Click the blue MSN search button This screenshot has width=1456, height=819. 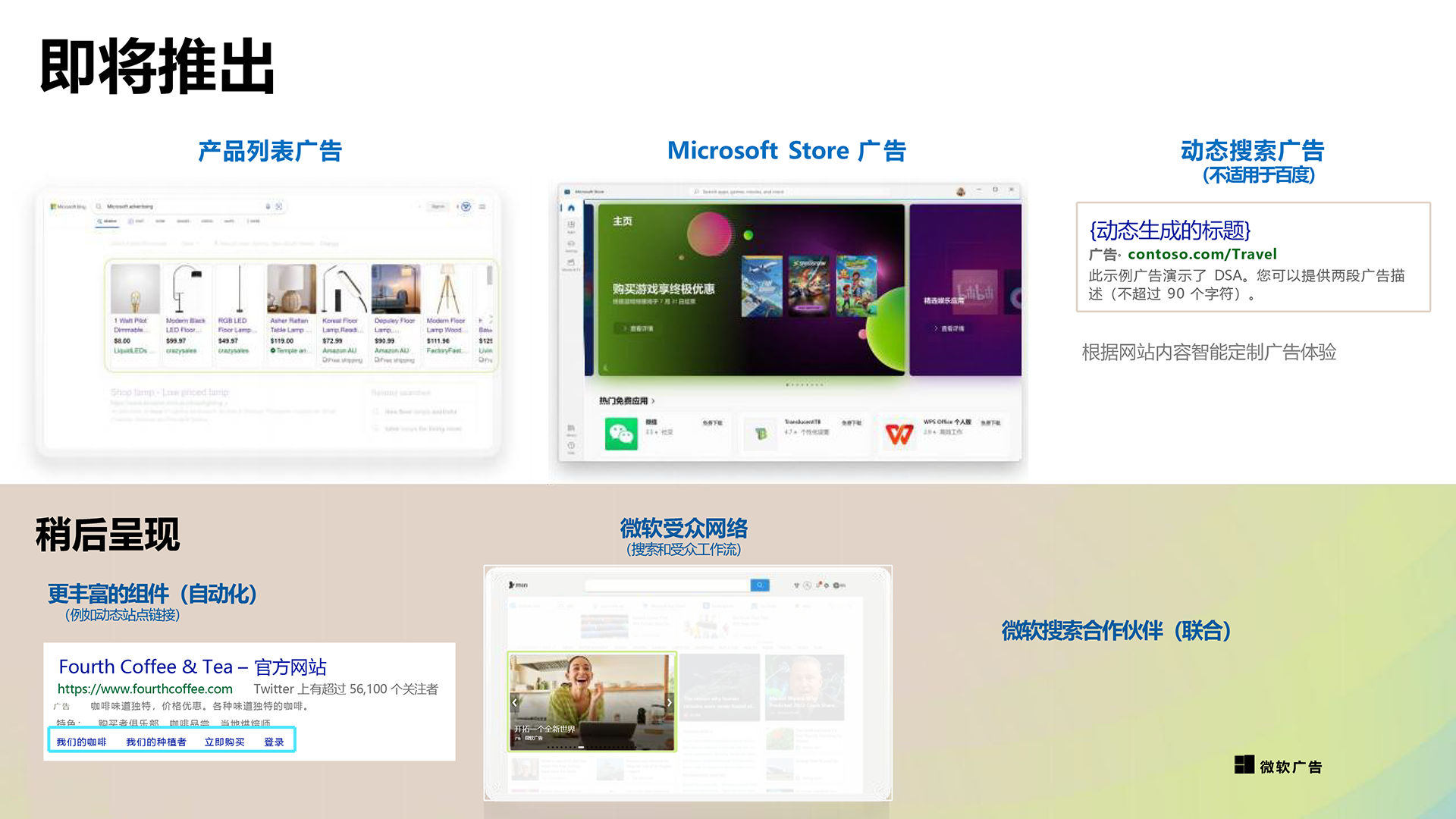(x=760, y=585)
